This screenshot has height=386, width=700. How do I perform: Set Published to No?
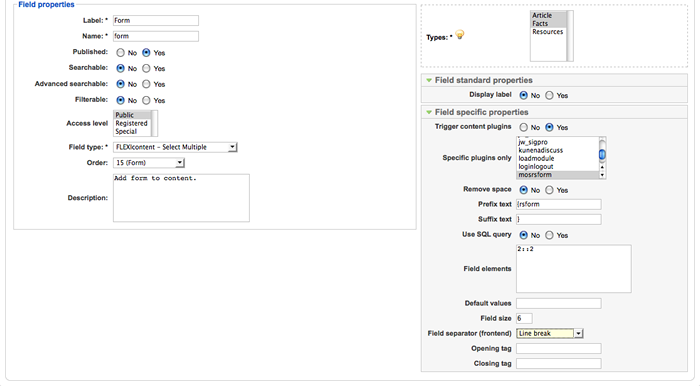pyautogui.click(x=121, y=53)
